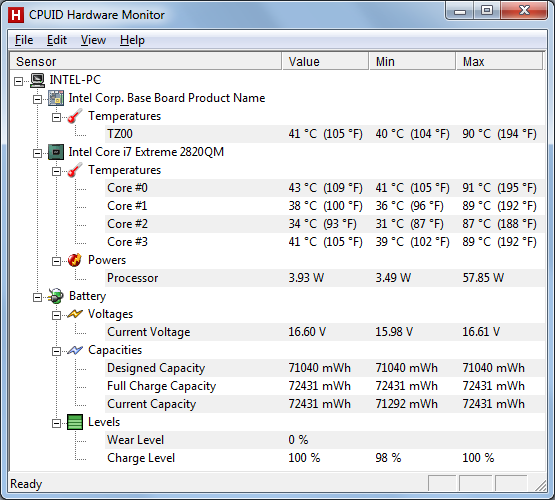Image resolution: width=555 pixels, height=500 pixels.
Task: Collapse the Intel Corp. Base Board node
Action: [37, 99]
